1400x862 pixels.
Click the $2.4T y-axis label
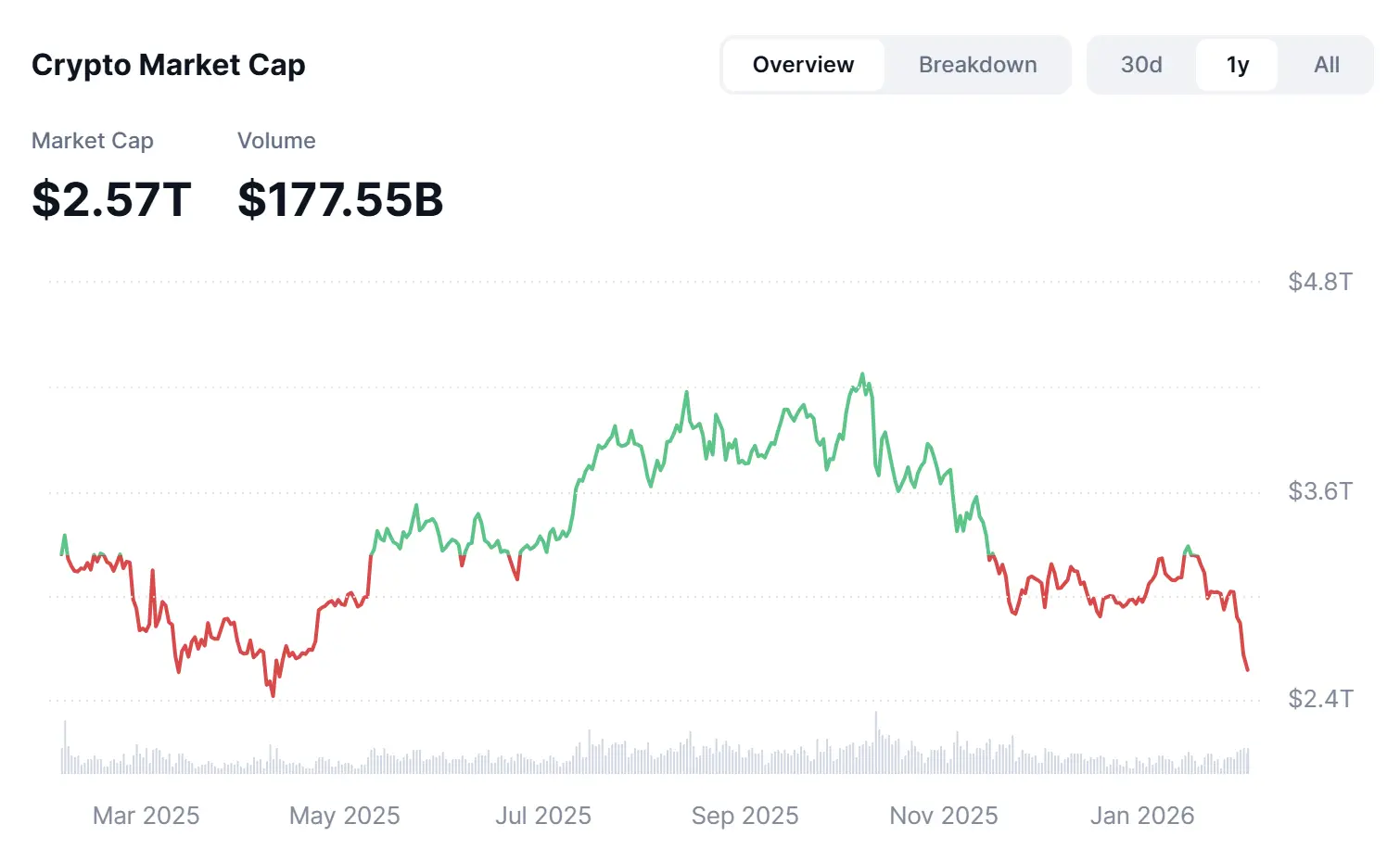pos(1320,699)
